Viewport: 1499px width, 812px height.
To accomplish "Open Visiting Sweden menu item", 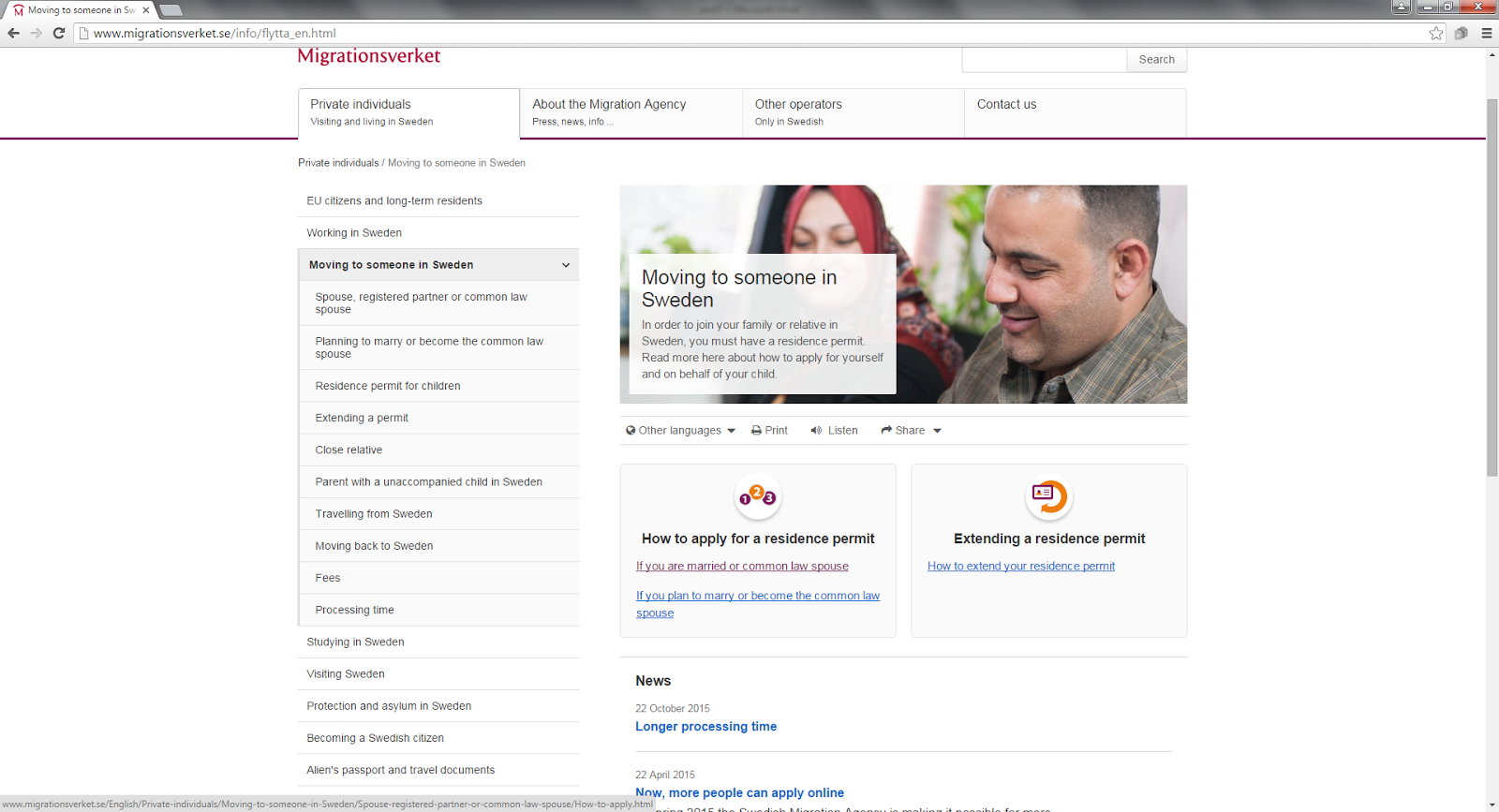I will [x=438, y=674].
